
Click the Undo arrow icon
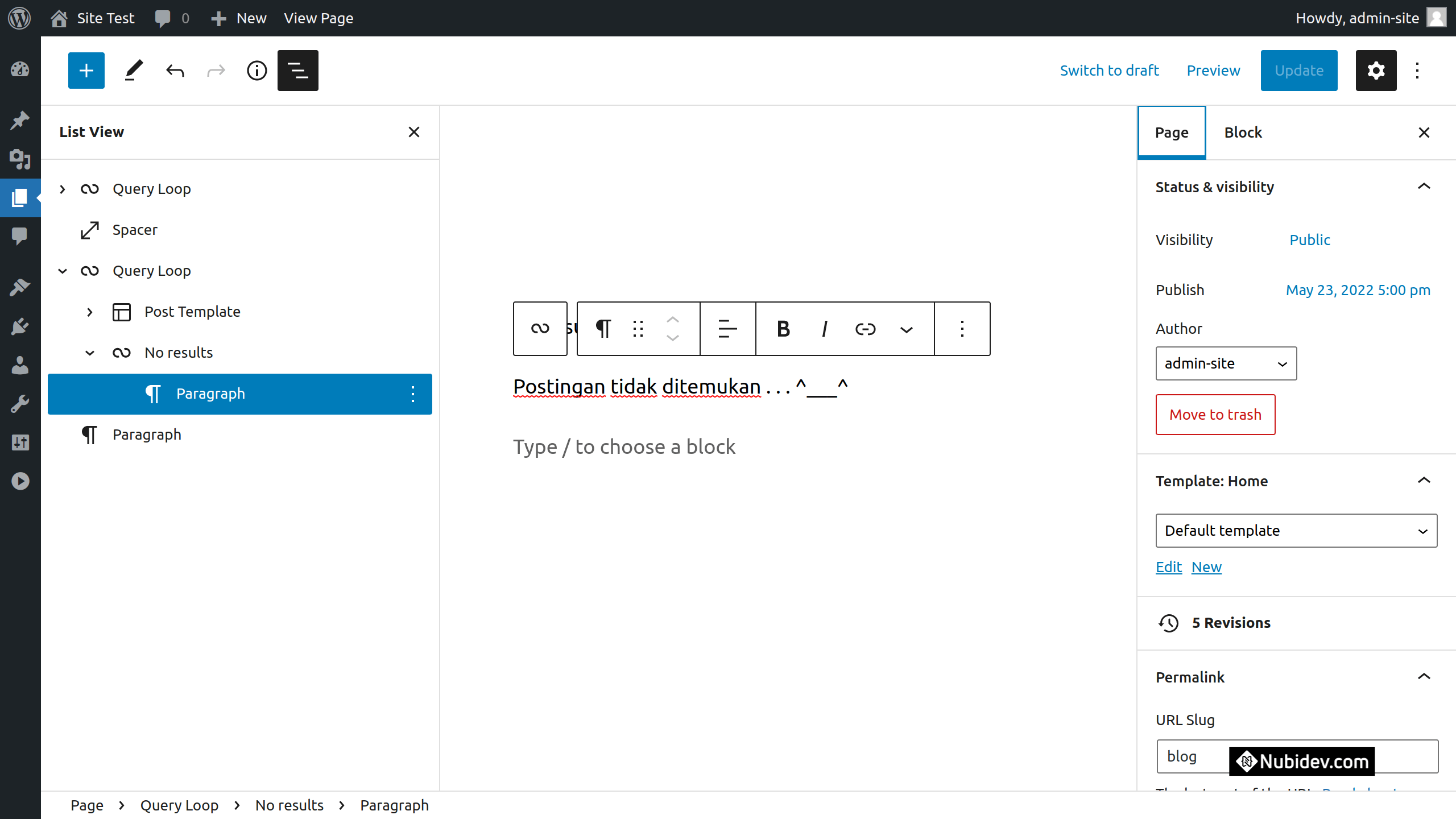click(175, 71)
